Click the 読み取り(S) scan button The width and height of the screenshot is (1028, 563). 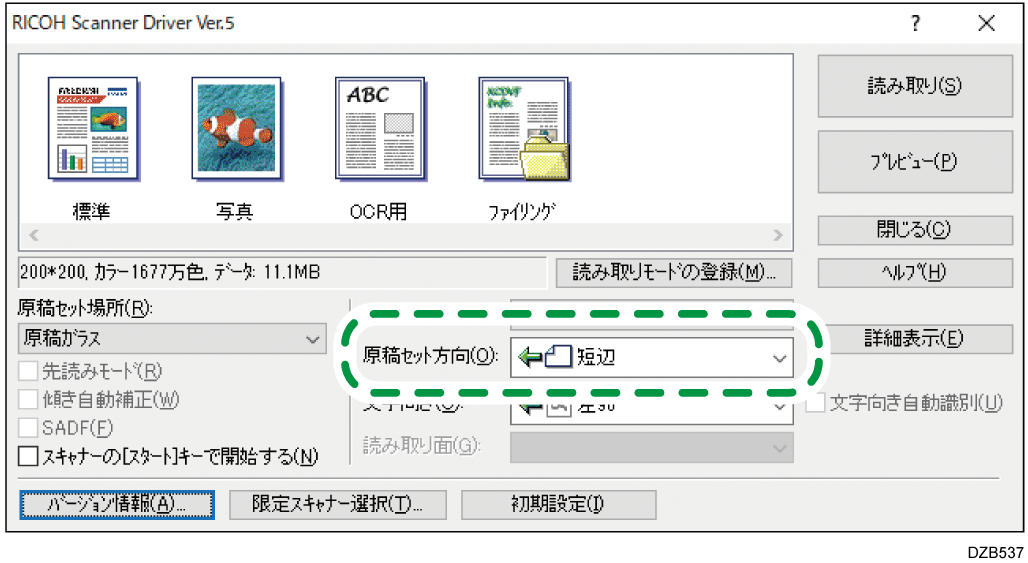(x=915, y=86)
